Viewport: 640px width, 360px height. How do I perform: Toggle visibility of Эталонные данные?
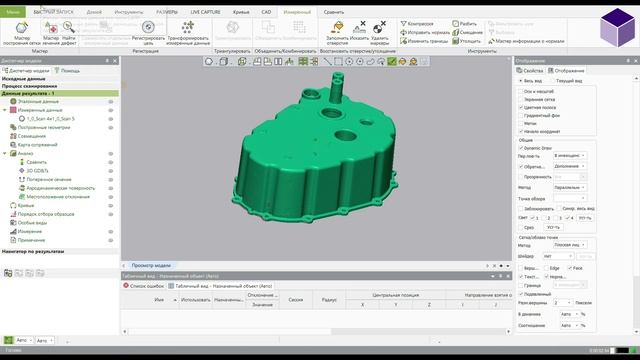[111, 102]
